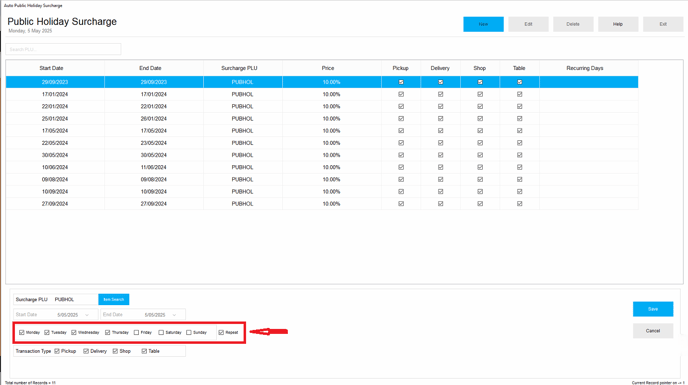Toggle Table transaction type checkbox

[x=144, y=351]
